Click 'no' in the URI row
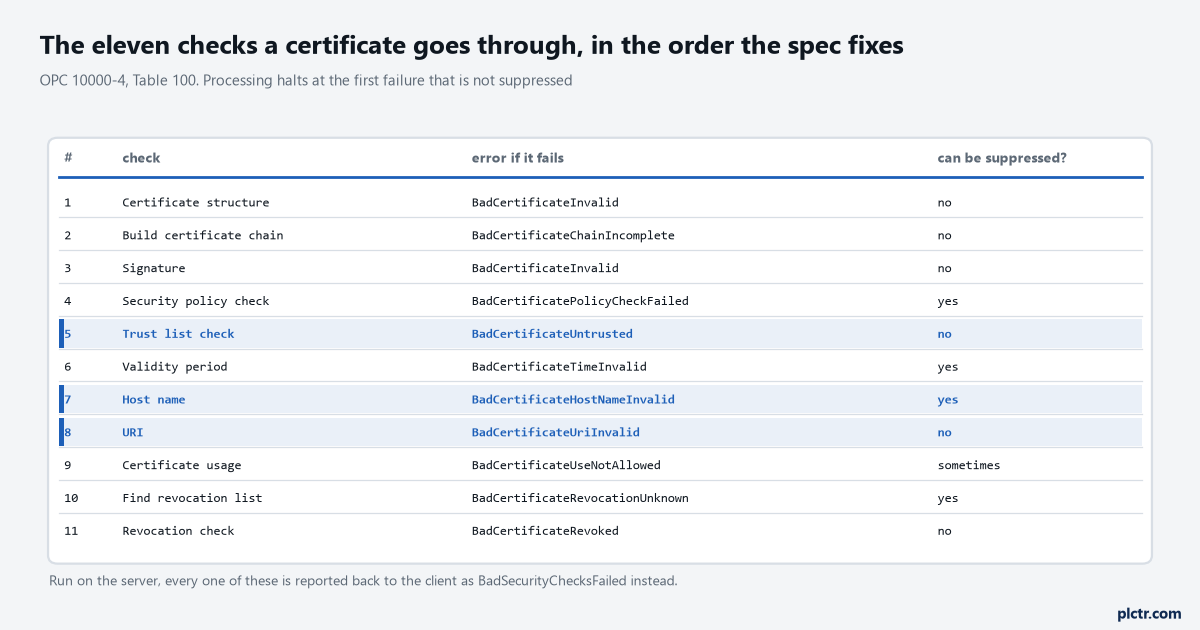The height and width of the screenshot is (630, 1200). 944,433
